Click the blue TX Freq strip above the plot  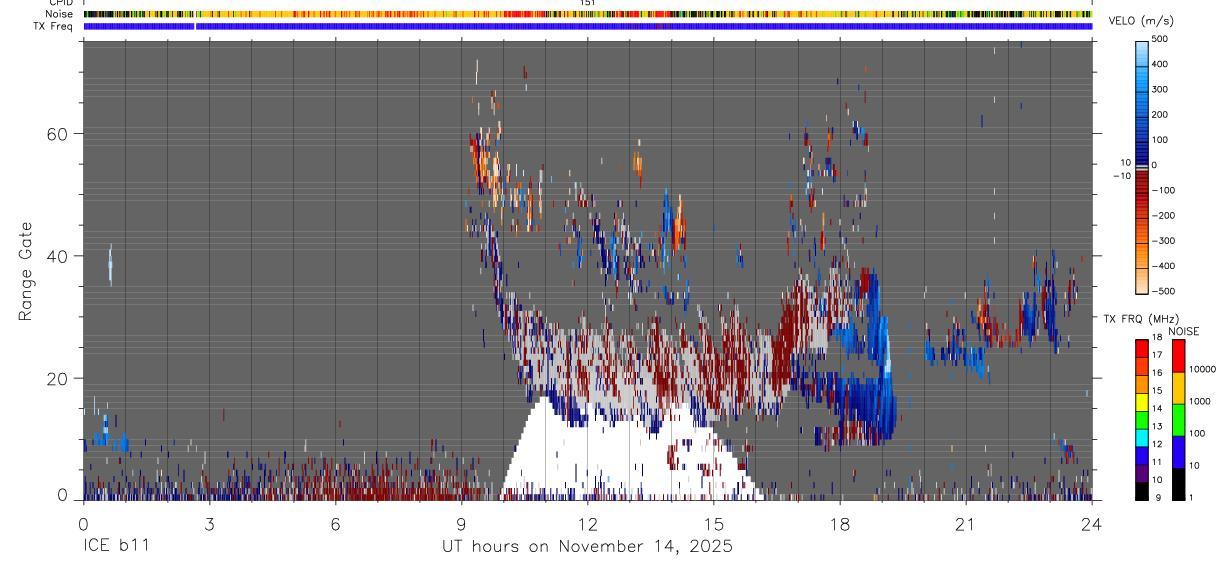tap(588, 26)
